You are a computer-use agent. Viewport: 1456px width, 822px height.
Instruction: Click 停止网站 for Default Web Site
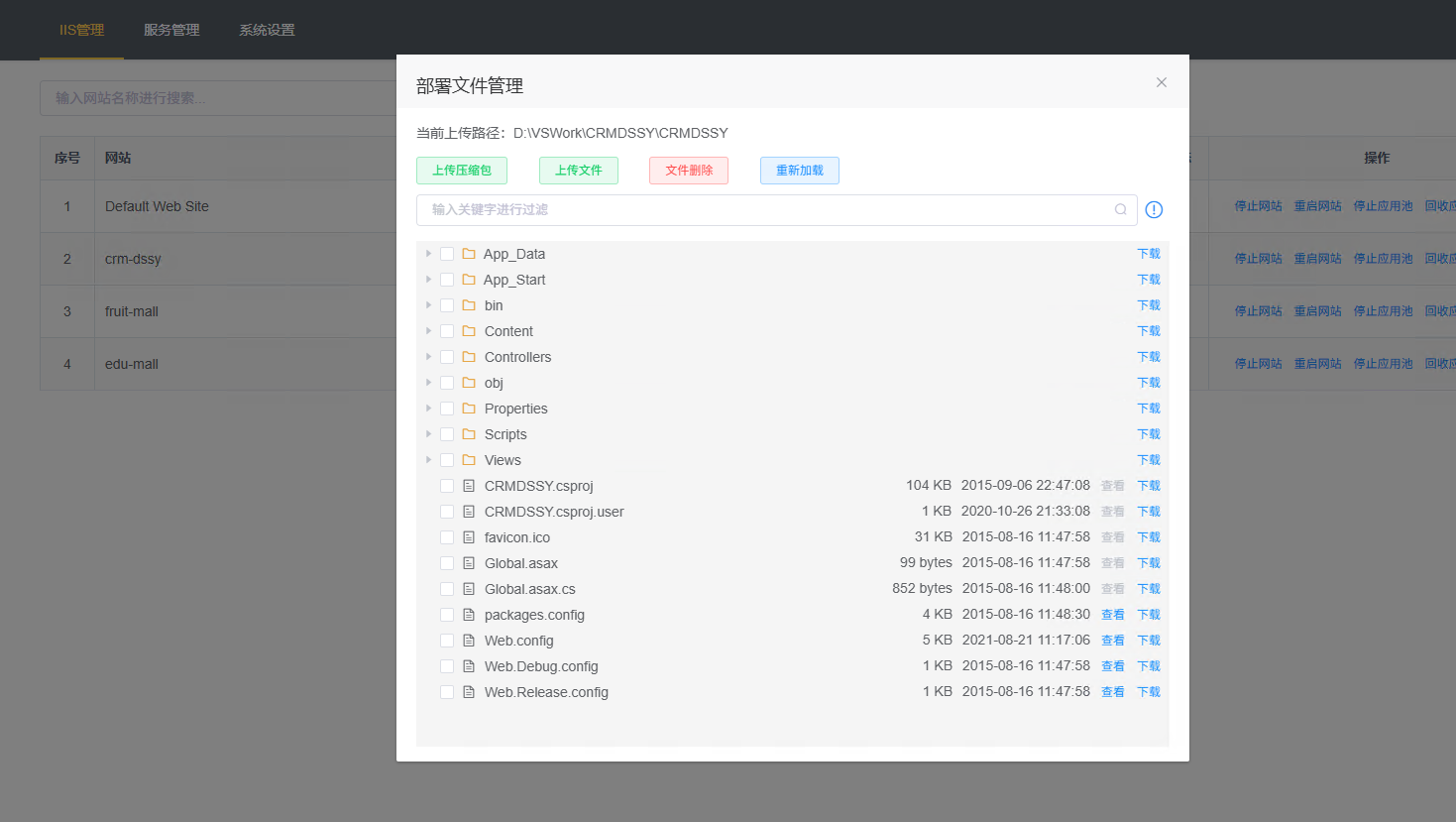[x=1258, y=206]
